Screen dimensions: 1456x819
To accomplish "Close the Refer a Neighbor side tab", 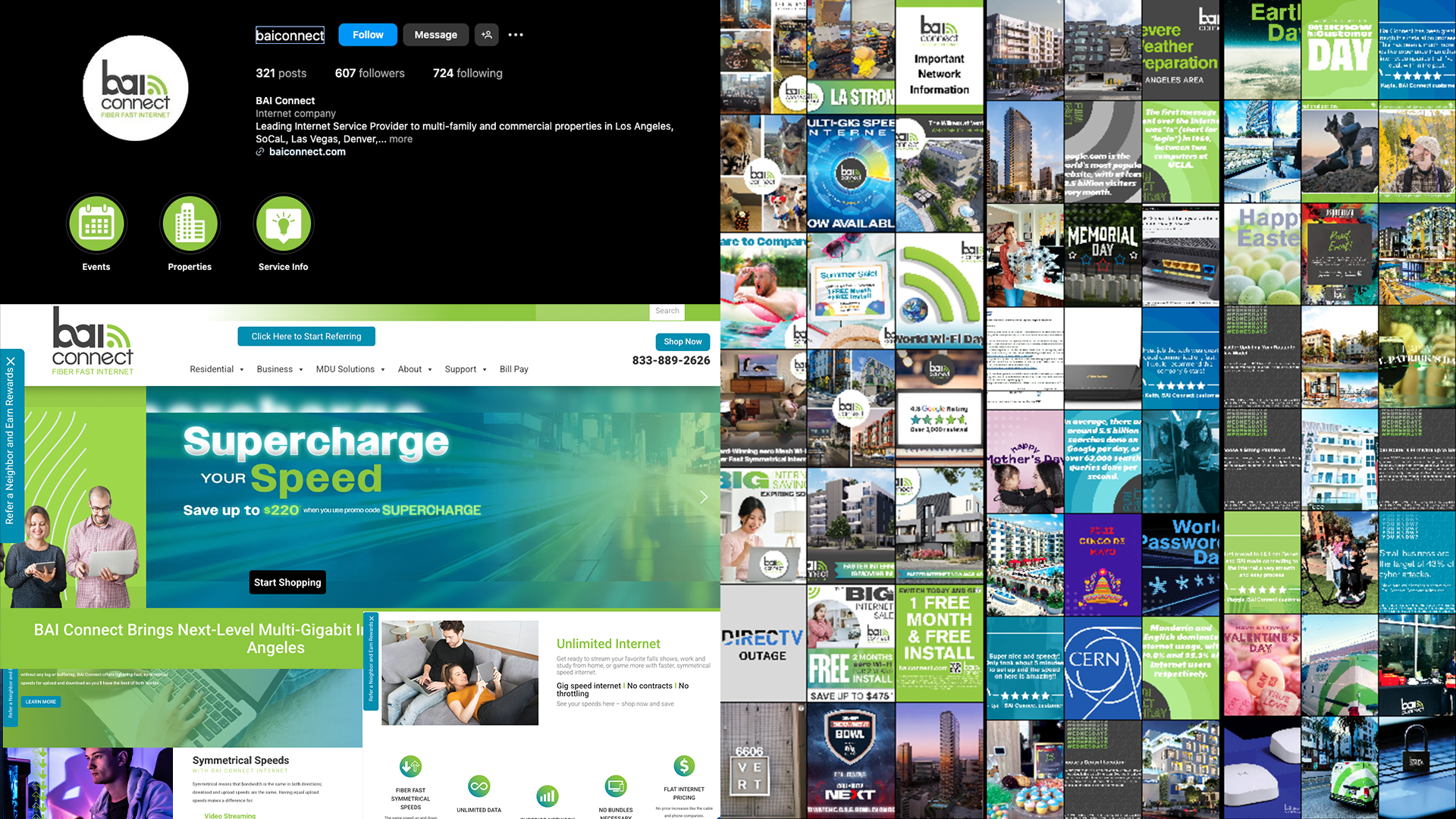I will 11,362.
